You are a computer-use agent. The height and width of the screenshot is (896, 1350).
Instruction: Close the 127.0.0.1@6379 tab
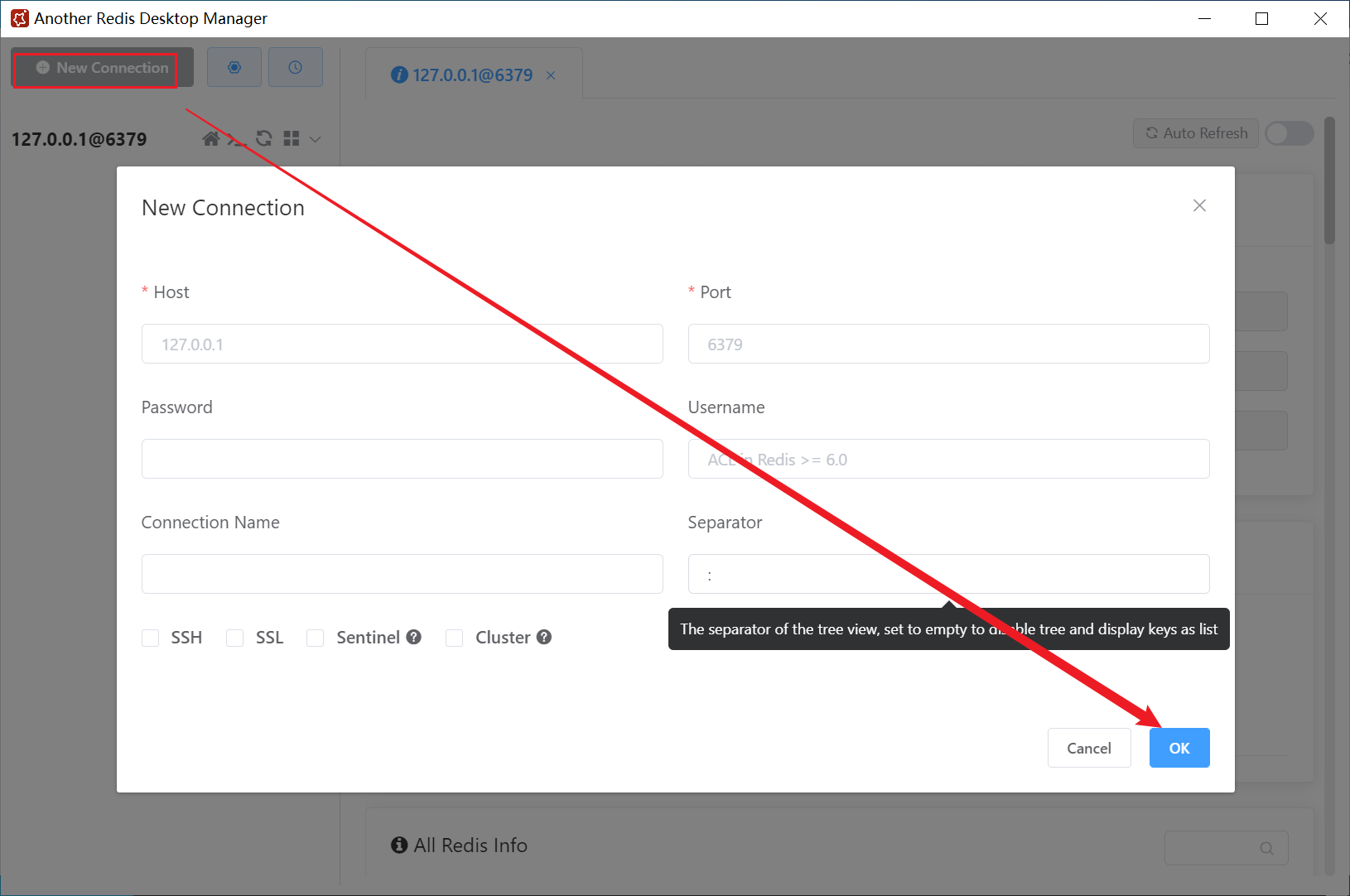pyautogui.click(x=551, y=75)
